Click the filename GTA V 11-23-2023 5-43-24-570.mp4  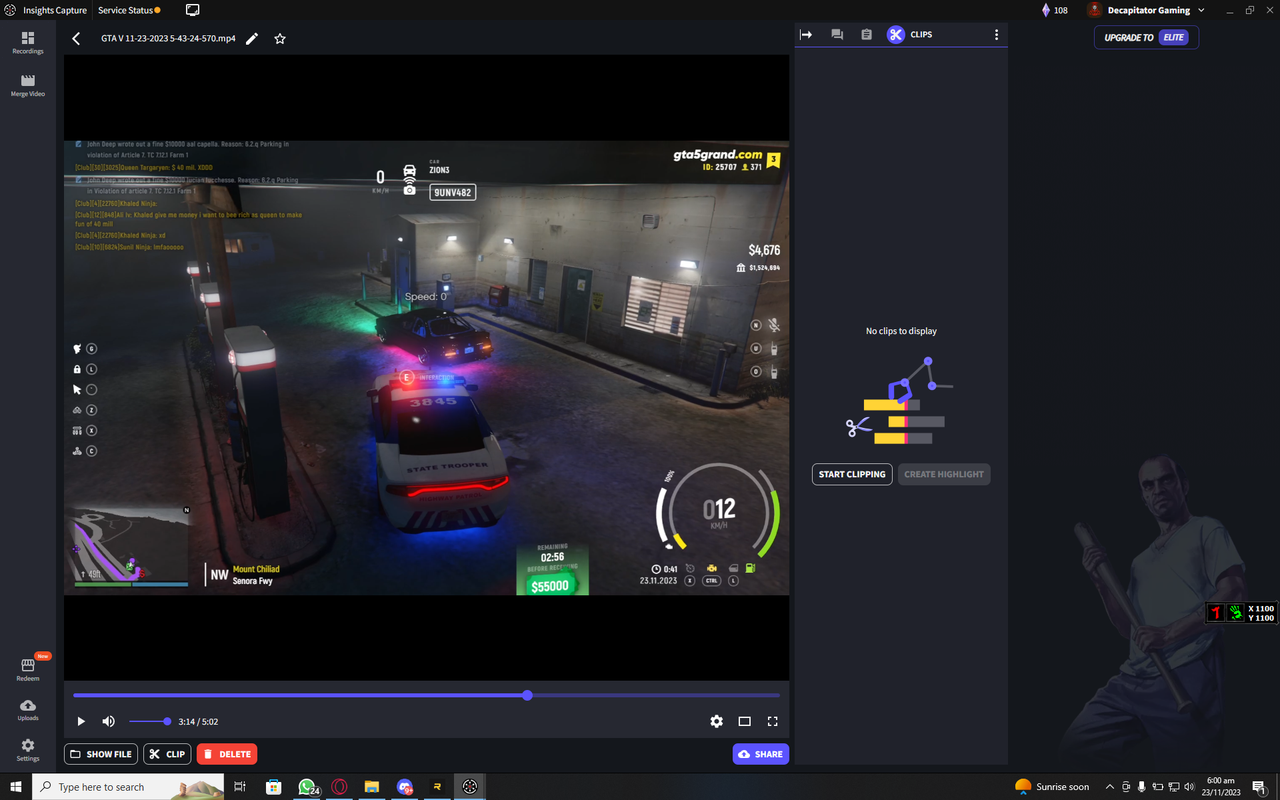click(x=168, y=38)
